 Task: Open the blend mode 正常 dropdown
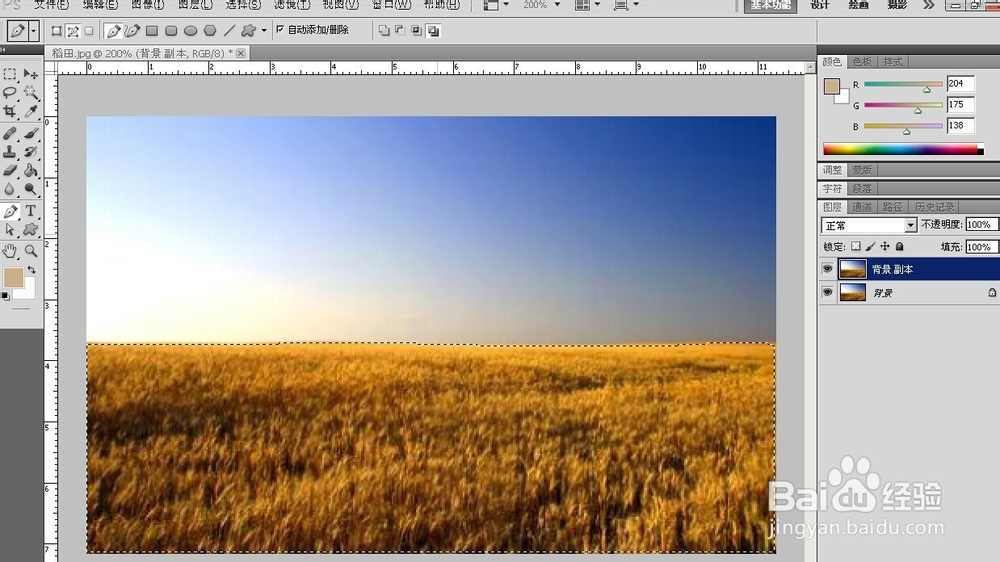point(869,225)
